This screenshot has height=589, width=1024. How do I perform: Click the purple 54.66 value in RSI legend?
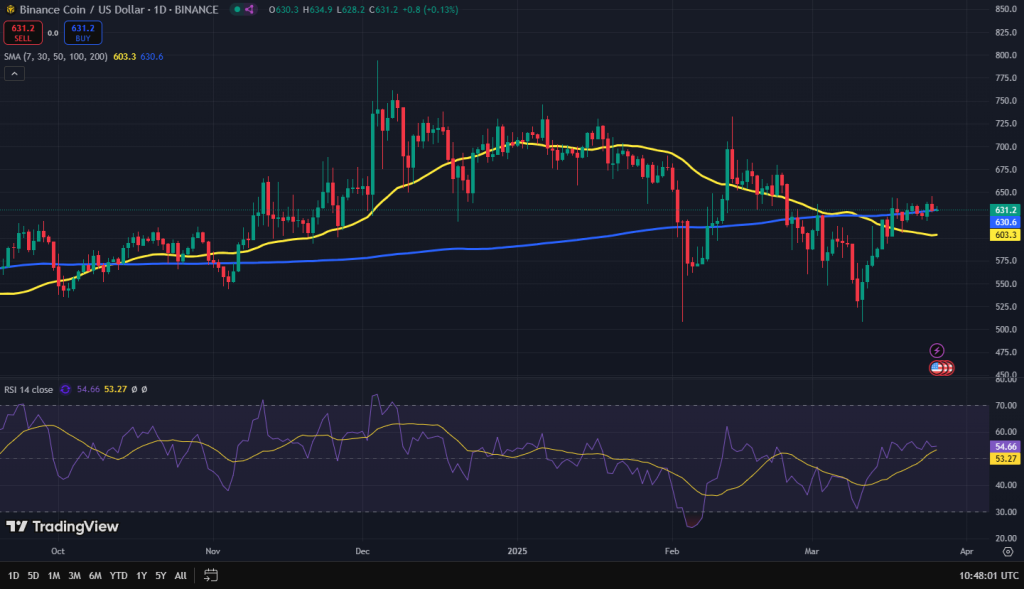(88, 389)
